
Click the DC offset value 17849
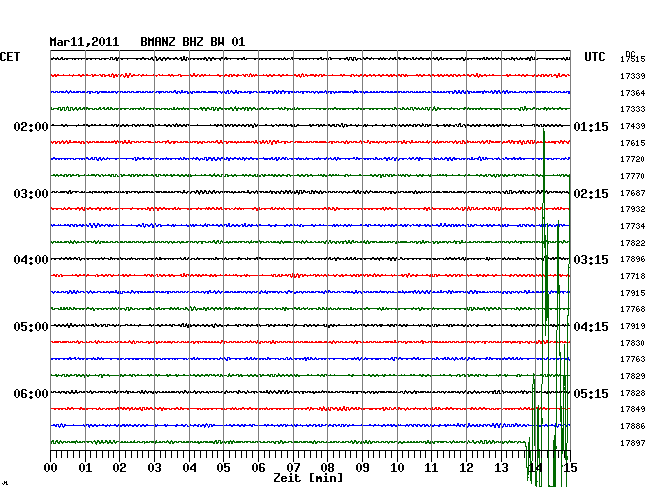633,409
